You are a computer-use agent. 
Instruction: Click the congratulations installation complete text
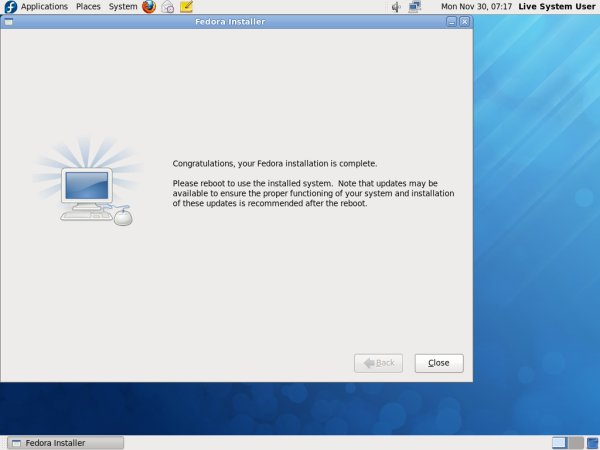point(275,163)
